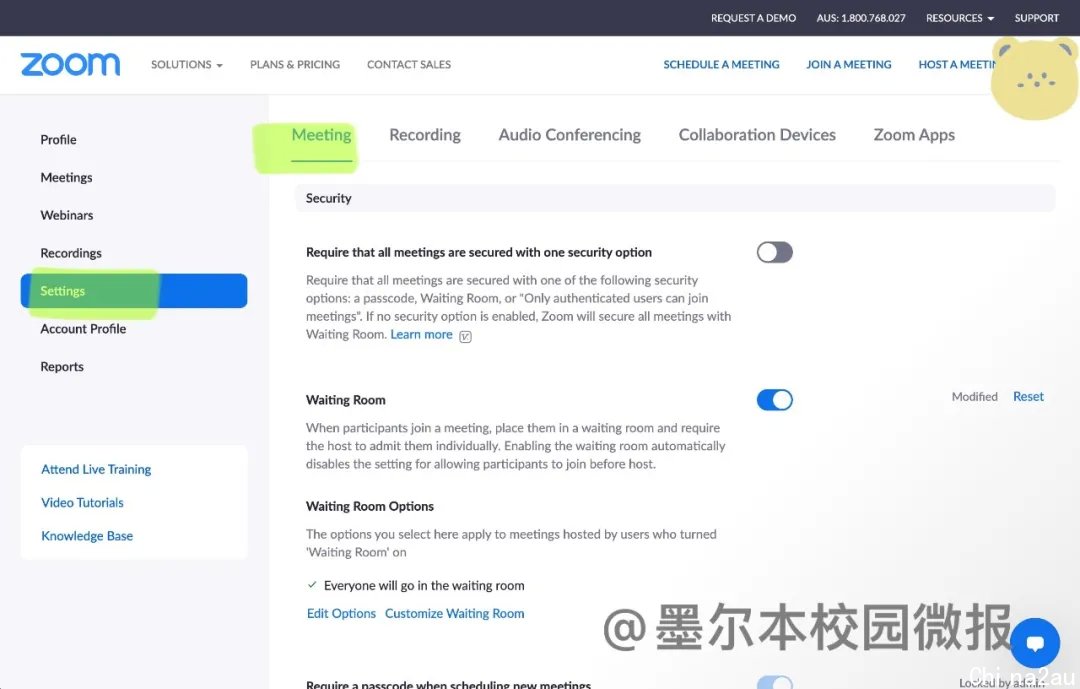
Task: Open Customize Waiting Room
Action: pyautogui.click(x=455, y=613)
